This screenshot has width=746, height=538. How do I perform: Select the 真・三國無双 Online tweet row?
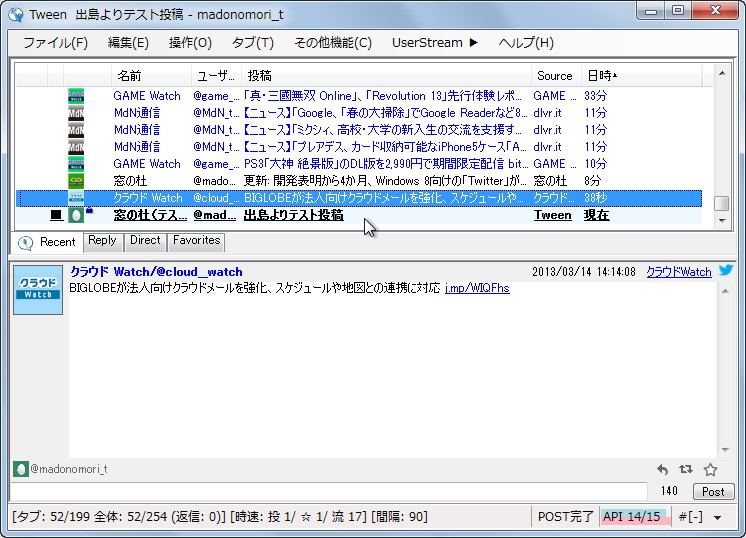[359, 96]
